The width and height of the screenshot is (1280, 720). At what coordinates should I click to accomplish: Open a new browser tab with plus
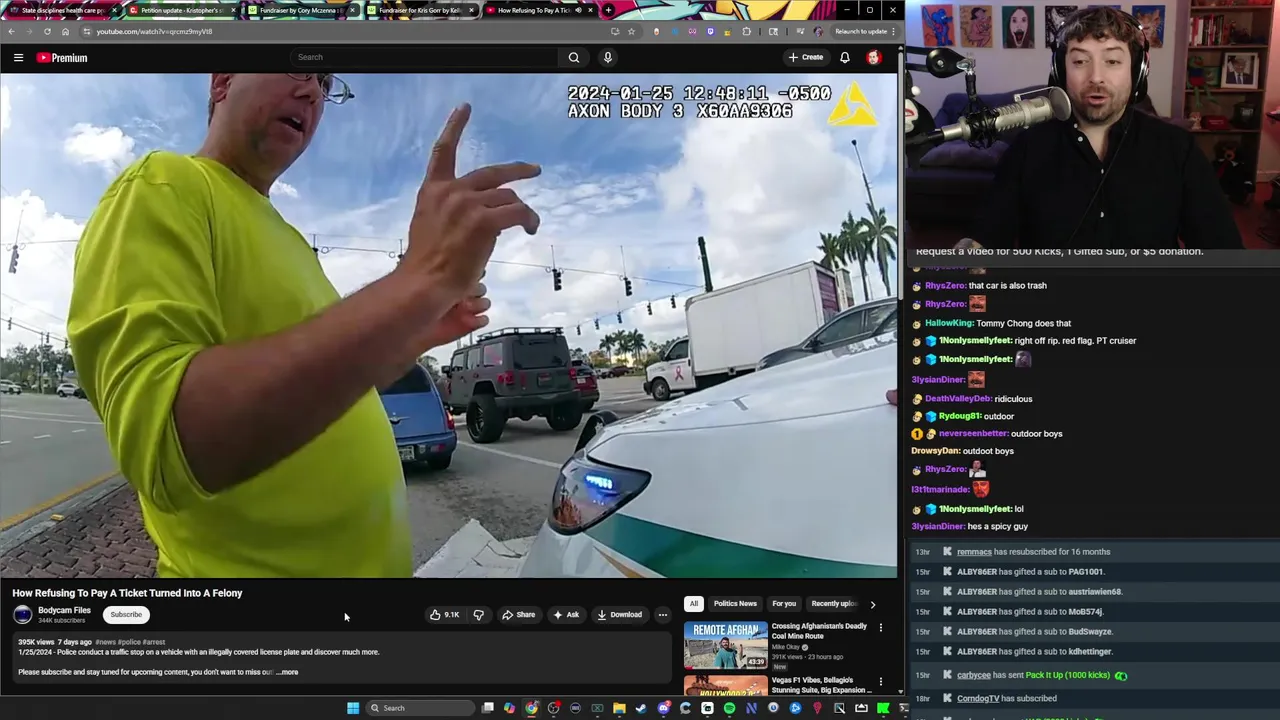pos(608,10)
